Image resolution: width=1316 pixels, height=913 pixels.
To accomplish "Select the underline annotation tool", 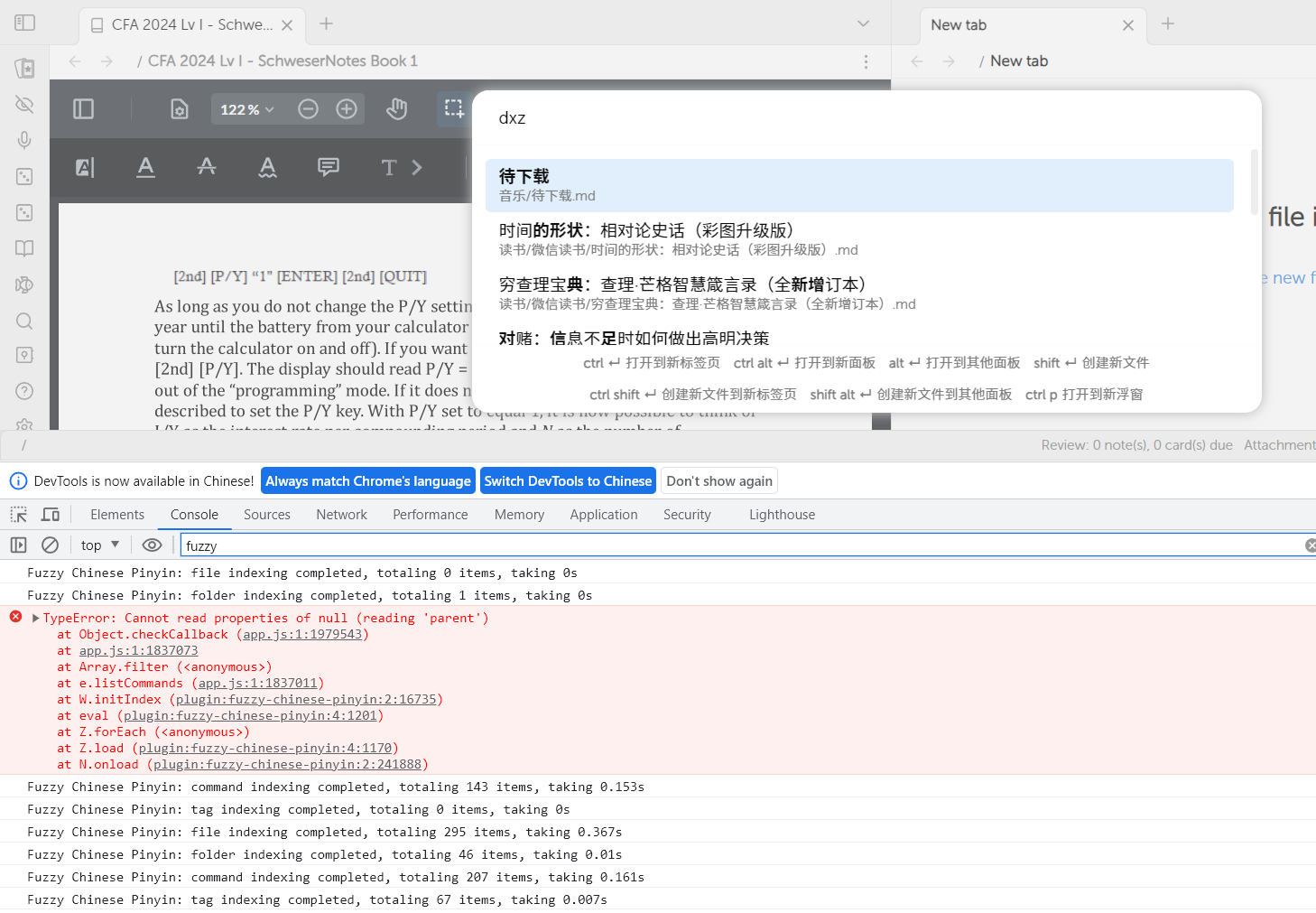I will coord(145,167).
